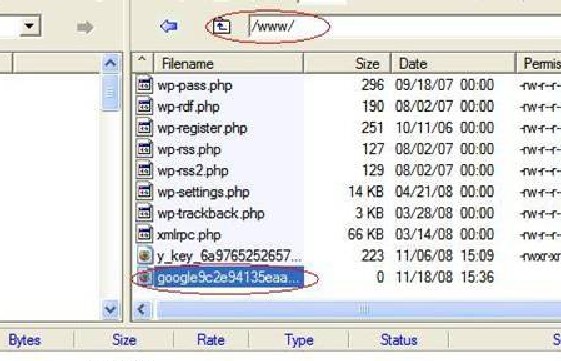Click the wp-trackback.php file icon

144,213
